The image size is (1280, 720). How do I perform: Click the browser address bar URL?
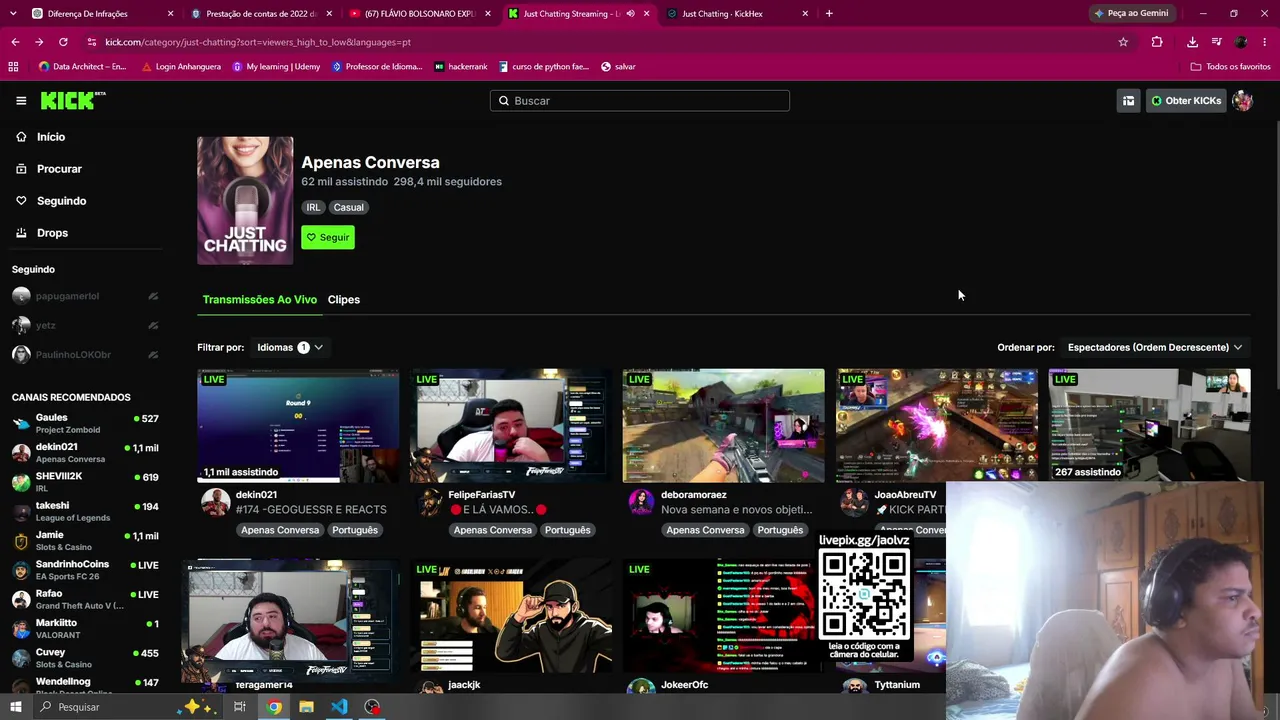pyautogui.click(x=258, y=42)
